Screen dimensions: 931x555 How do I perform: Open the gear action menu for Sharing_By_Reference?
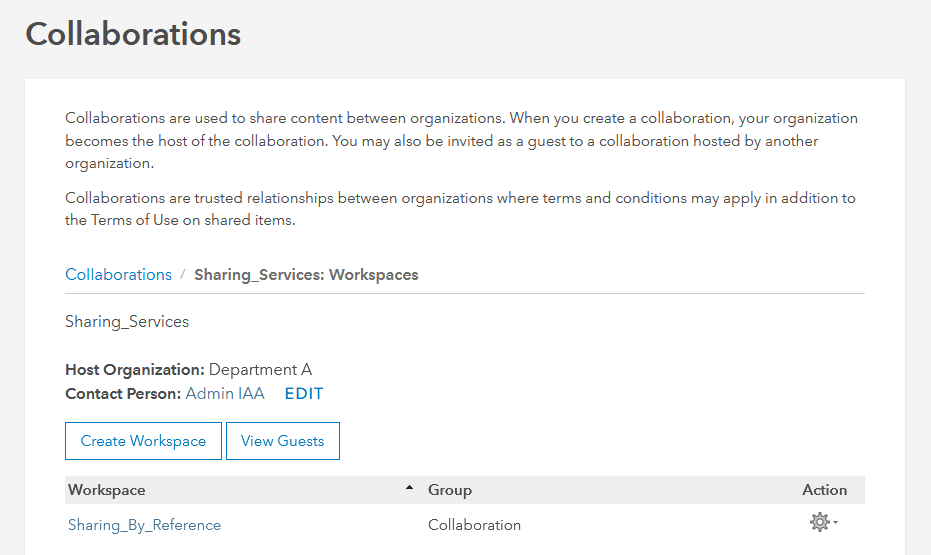819,522
